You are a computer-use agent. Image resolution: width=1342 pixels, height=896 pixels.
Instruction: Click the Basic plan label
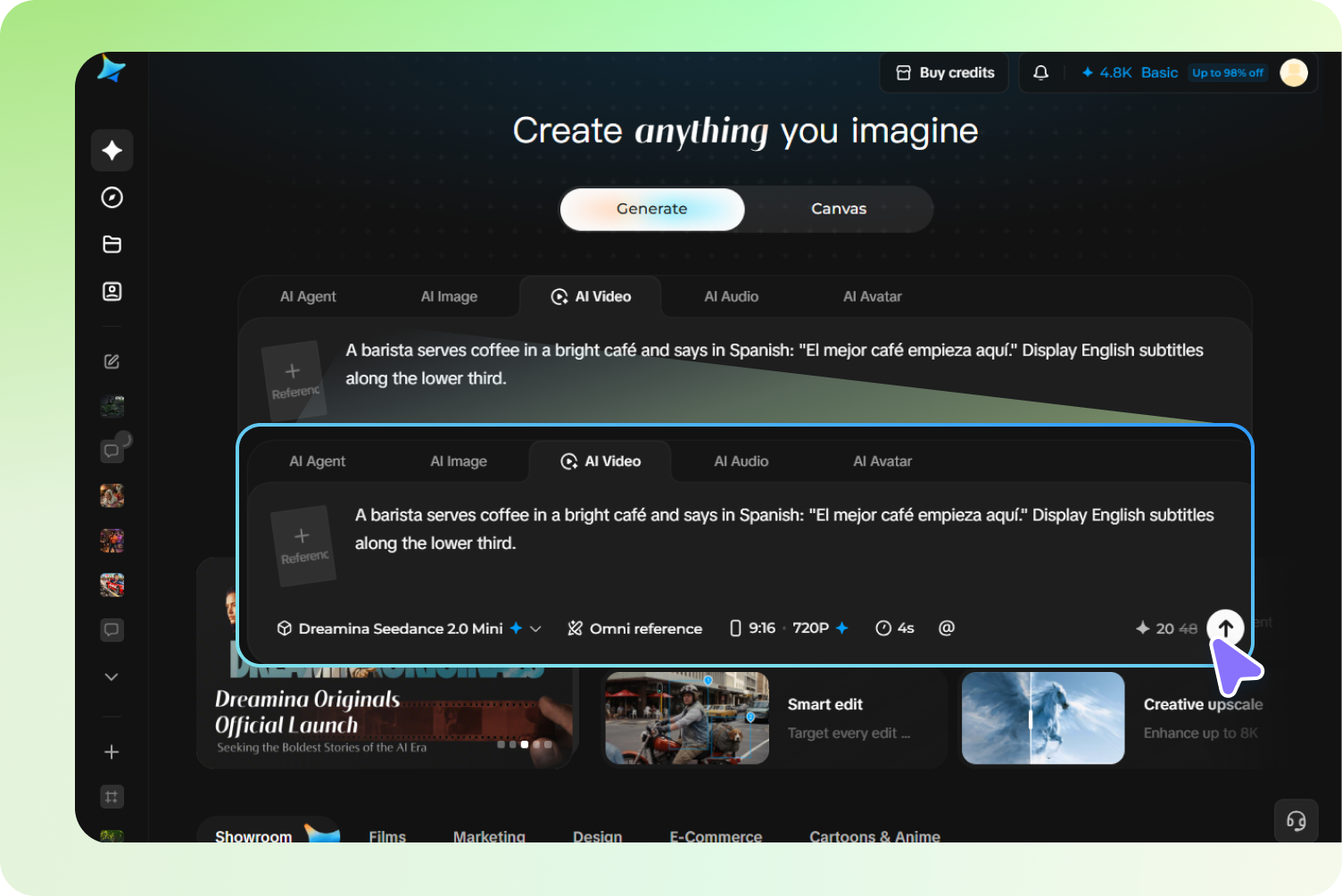(x=1159, y=73)
